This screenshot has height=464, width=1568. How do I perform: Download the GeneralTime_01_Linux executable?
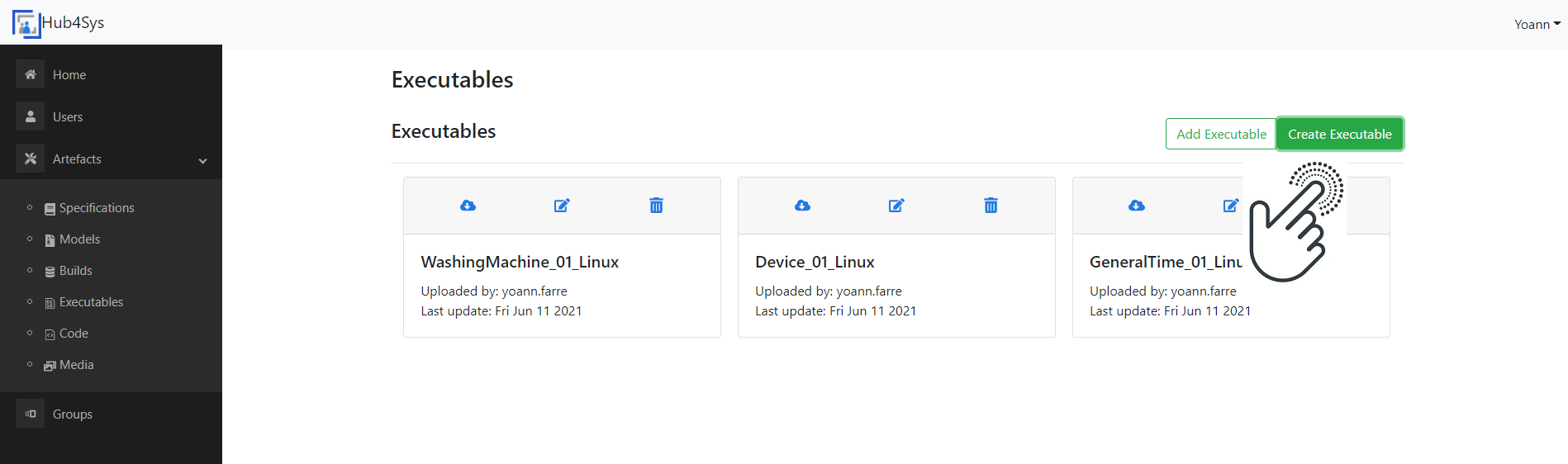(1137, 206)
